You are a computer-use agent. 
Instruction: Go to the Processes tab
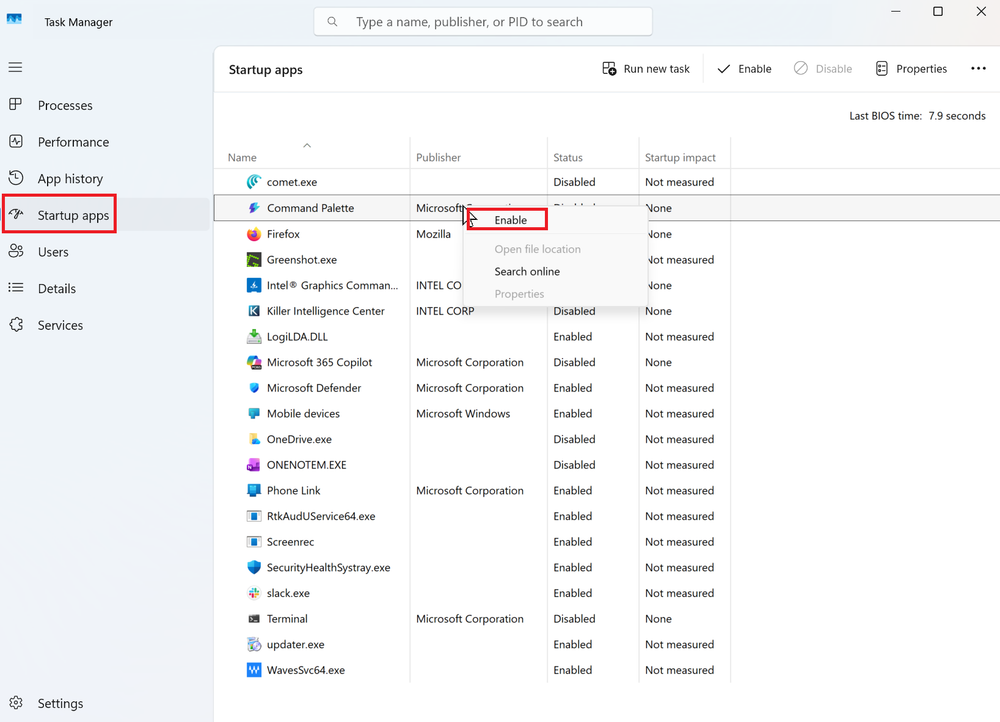pyautogui.click(x=64, y=105)
